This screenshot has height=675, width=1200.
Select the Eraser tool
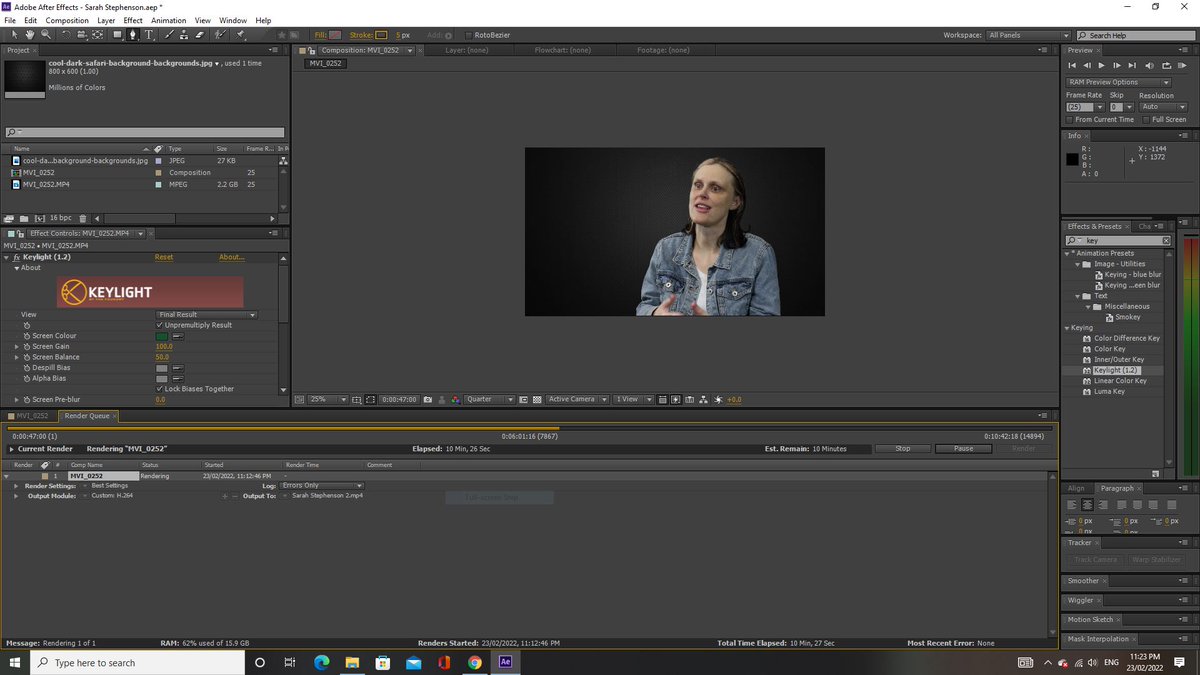point(199,34)
